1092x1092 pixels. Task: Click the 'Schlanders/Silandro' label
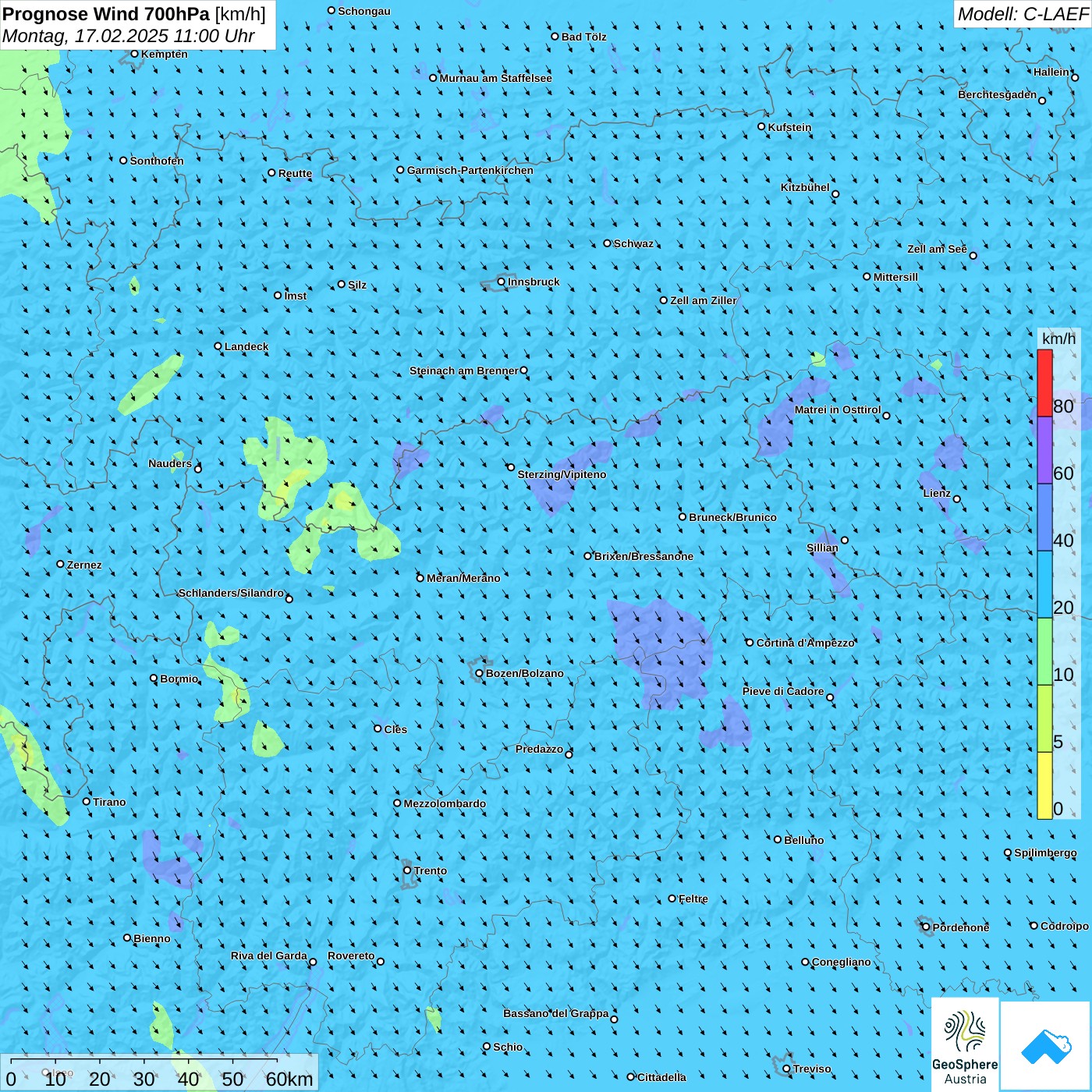point(231,593)
